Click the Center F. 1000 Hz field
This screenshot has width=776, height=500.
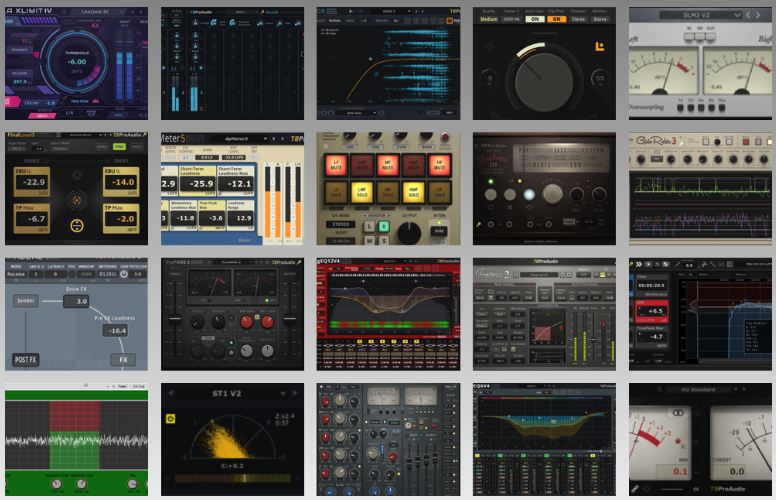[x=511, y=19]
